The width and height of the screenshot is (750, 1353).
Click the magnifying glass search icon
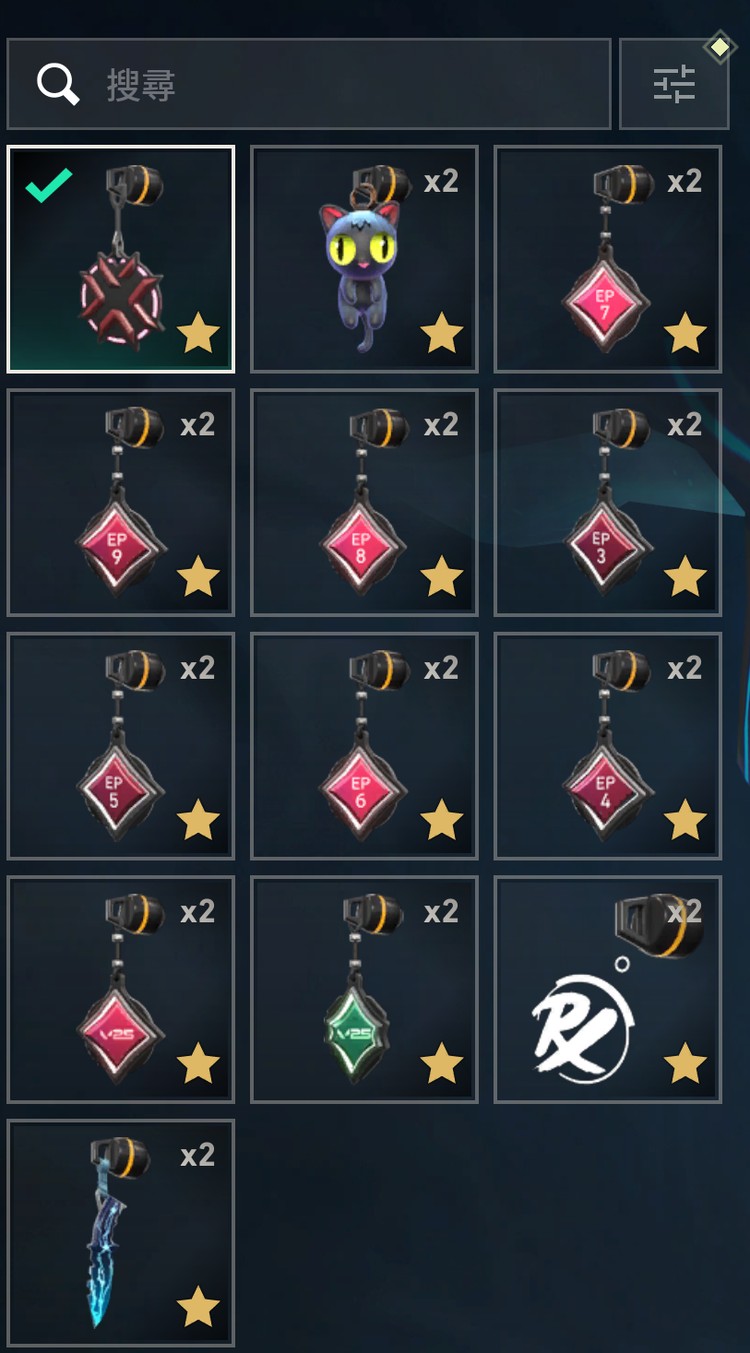[58, 85]
